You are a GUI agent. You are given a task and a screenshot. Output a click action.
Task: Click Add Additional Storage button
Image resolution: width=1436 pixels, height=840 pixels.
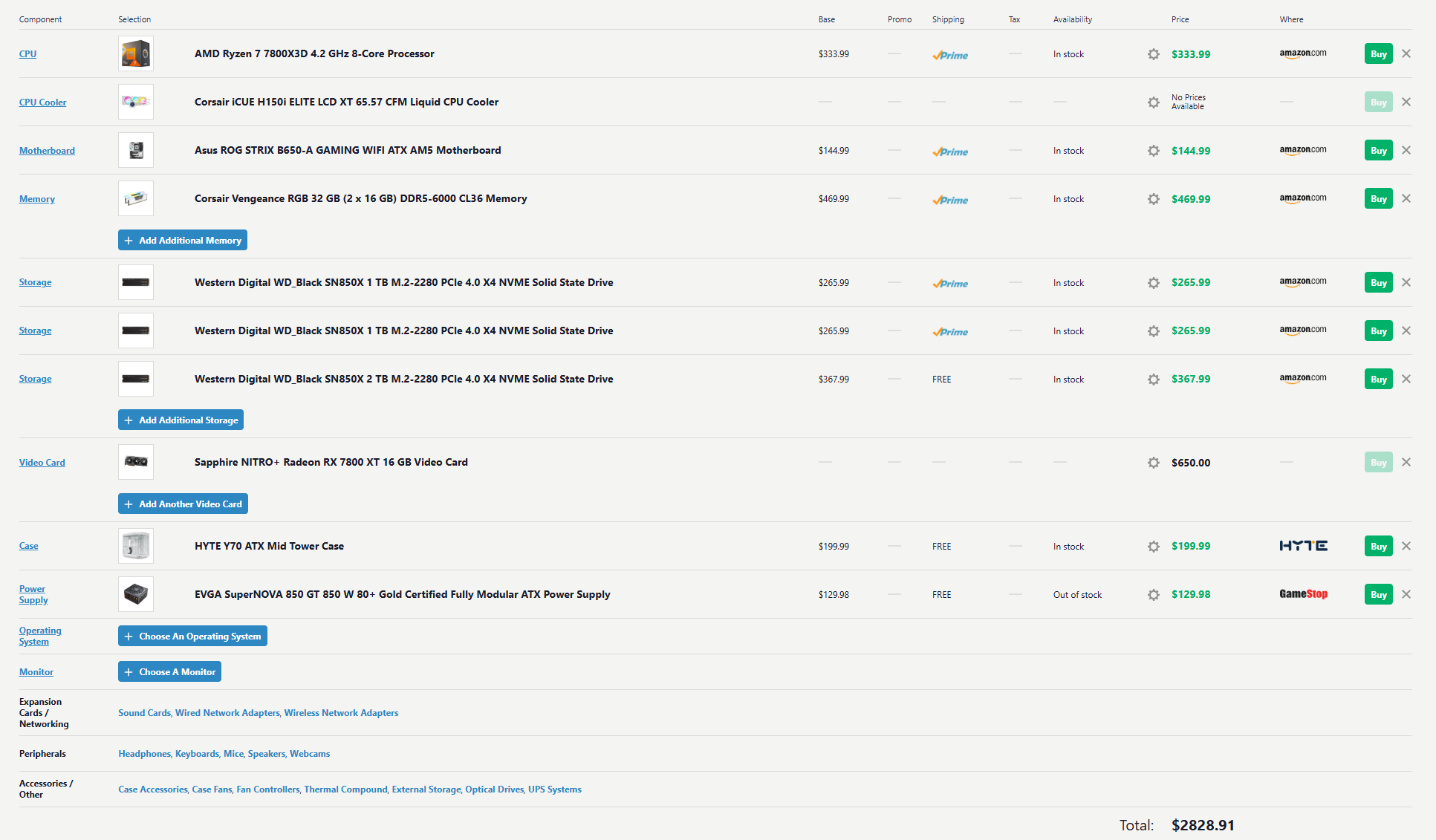[181, 420]
